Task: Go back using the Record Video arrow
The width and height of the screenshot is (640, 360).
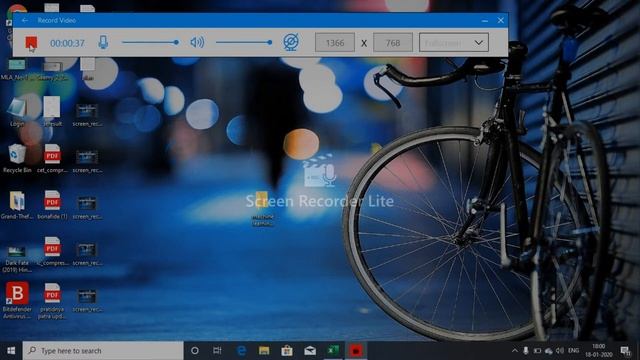Action: coord(25,20)
